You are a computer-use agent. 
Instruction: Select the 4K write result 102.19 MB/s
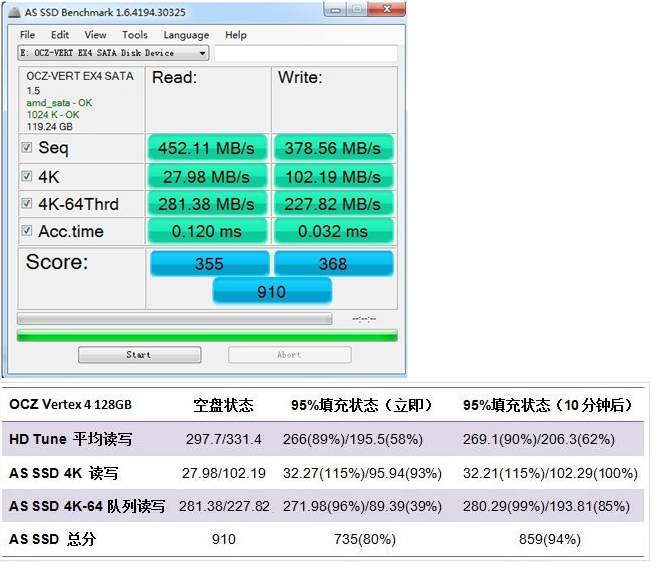pyautogui.click(x=333, y=177)
